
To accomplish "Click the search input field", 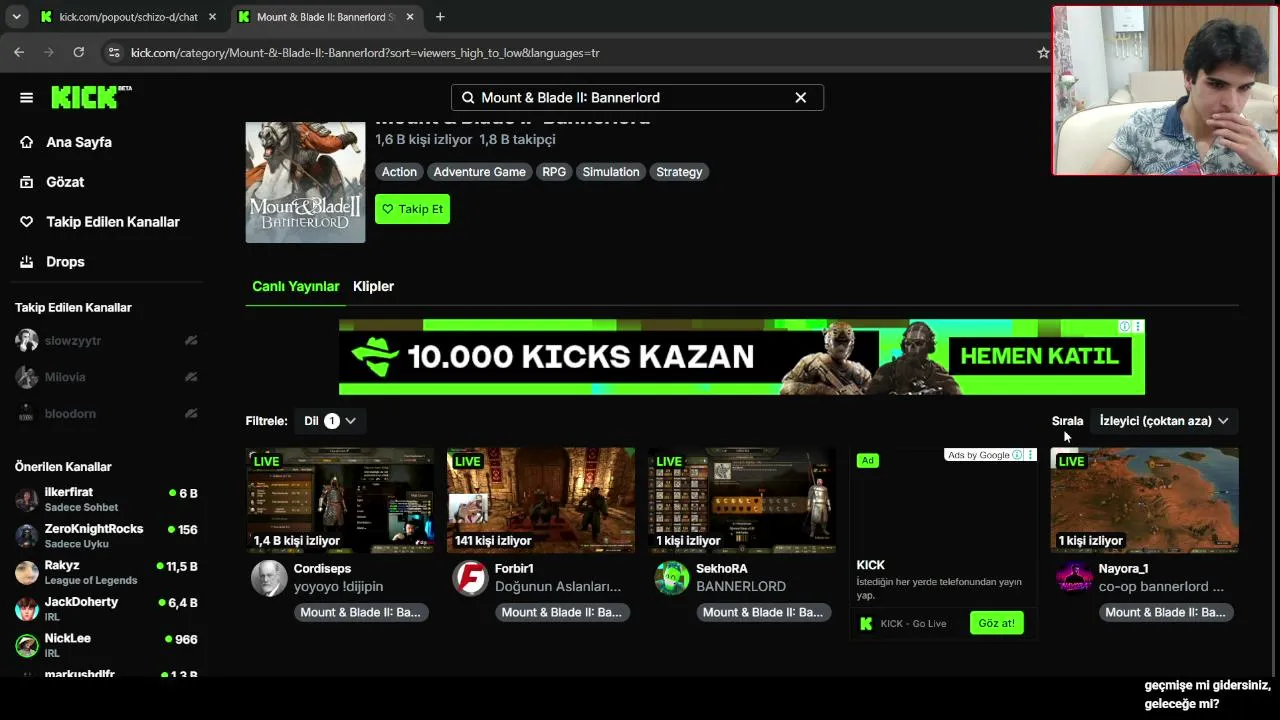I will pos(637,97).
